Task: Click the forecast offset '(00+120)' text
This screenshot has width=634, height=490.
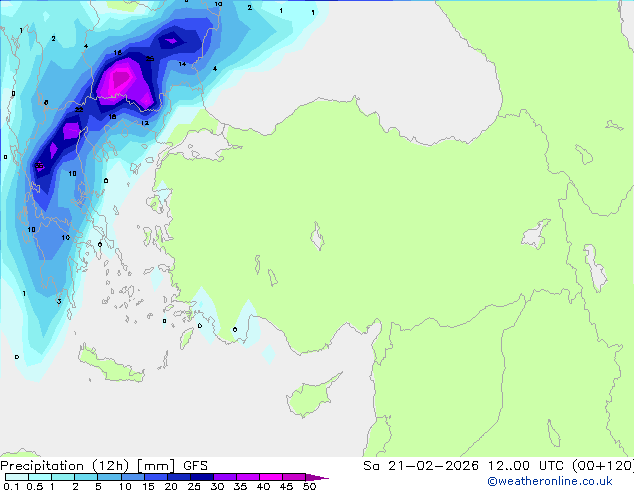Action: [603, 466]
